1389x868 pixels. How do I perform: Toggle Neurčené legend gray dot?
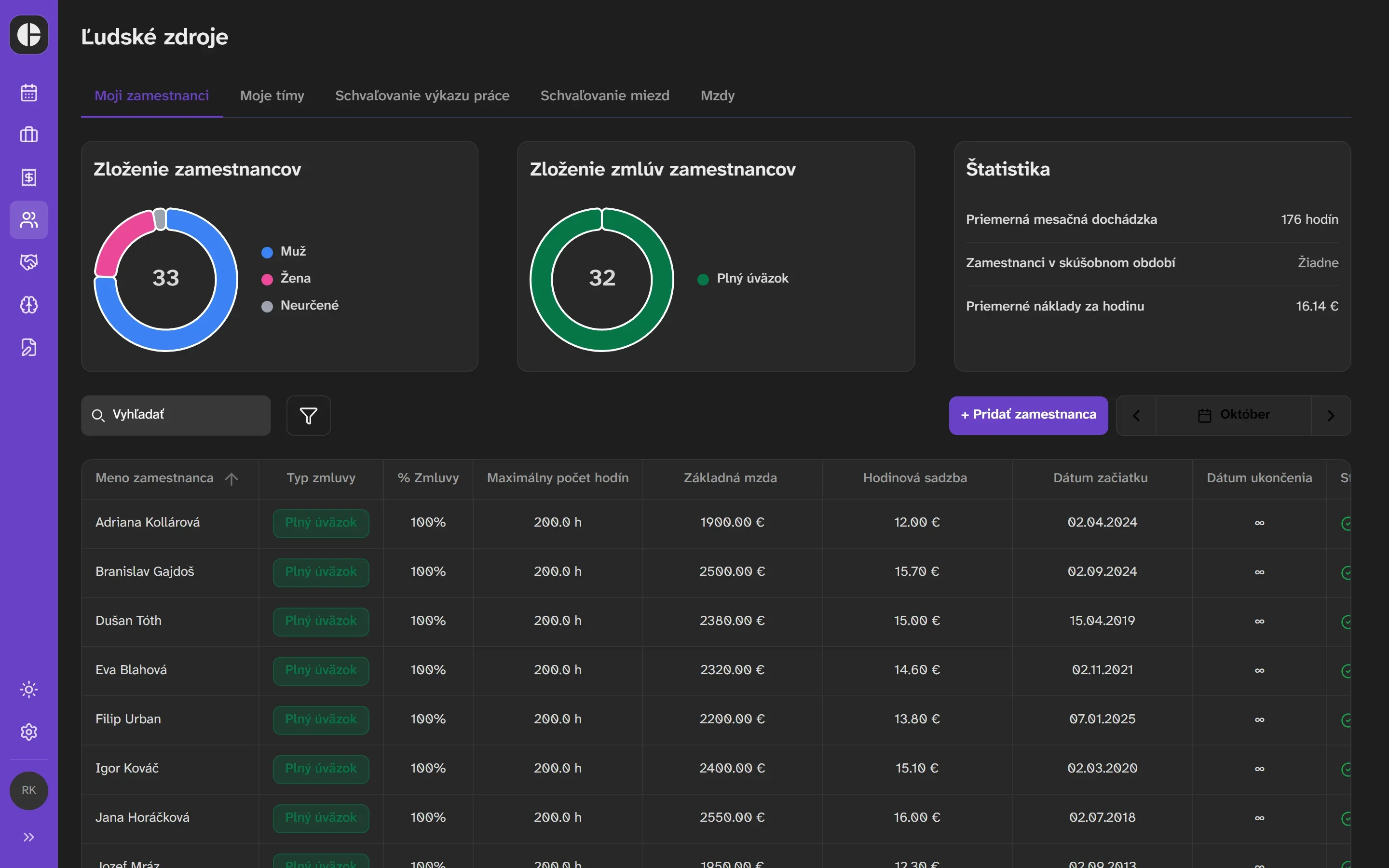pos(267,306)
